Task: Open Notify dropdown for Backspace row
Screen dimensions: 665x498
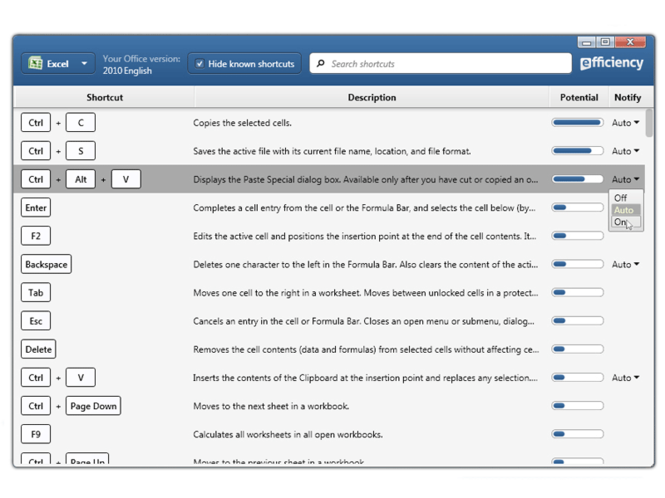Action: point(625,265)
